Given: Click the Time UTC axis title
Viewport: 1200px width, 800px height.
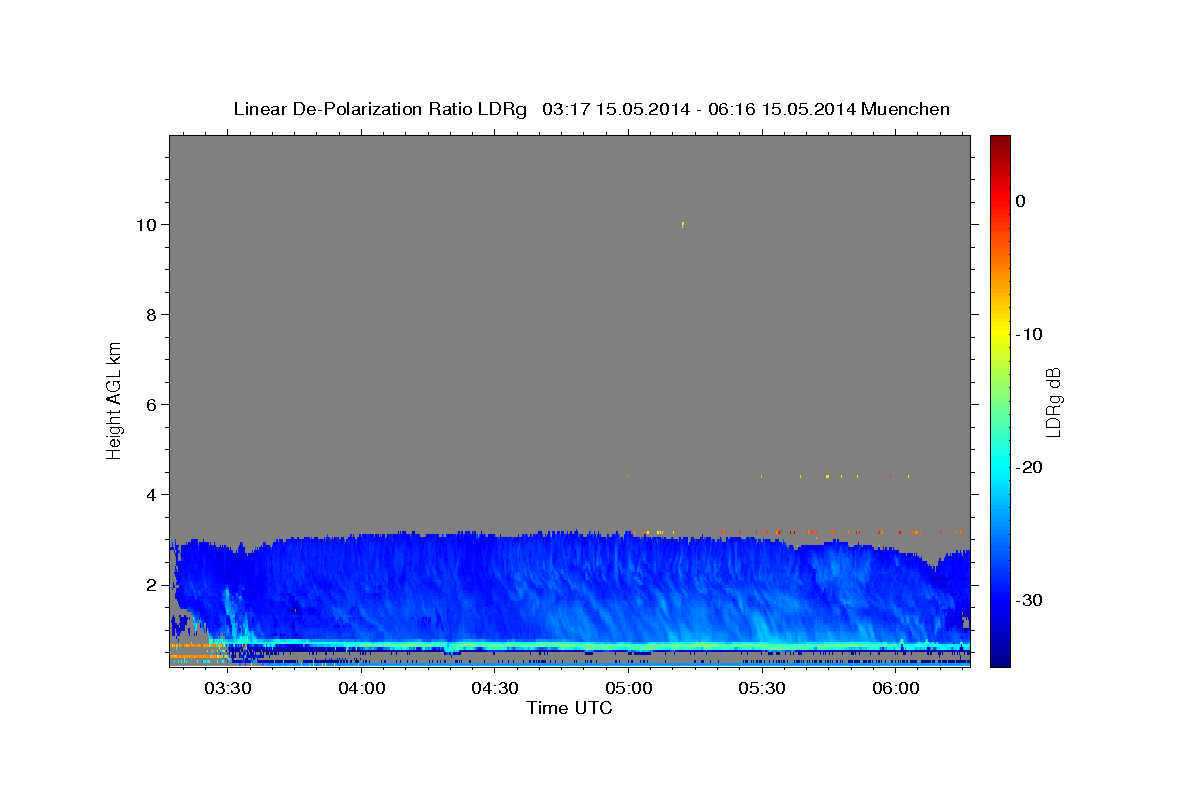Looking at the screenshot, I should click(x=569, y=709).
